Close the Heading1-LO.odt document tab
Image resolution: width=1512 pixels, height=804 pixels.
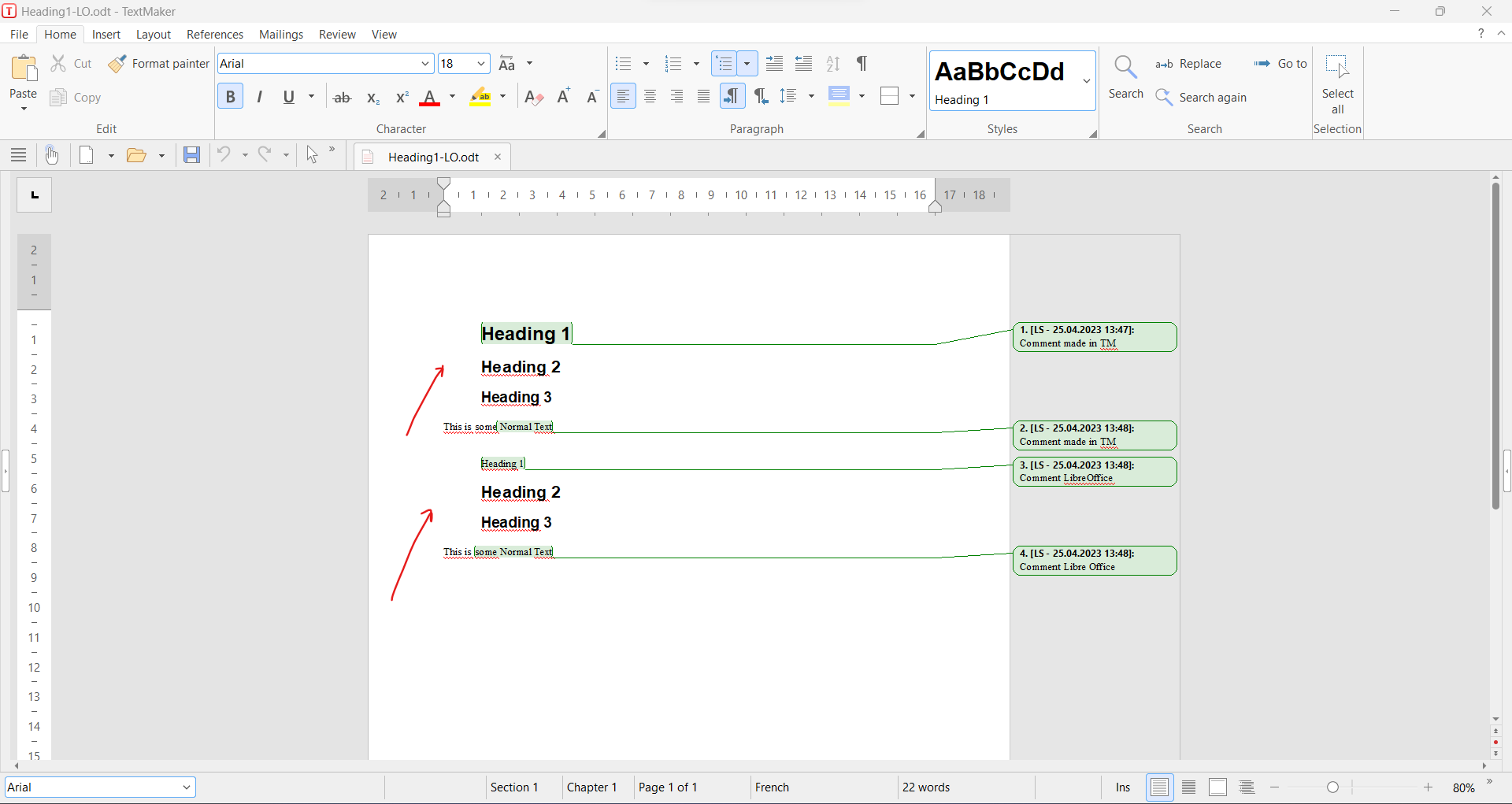pyautogui.click(x=498, y=157)
